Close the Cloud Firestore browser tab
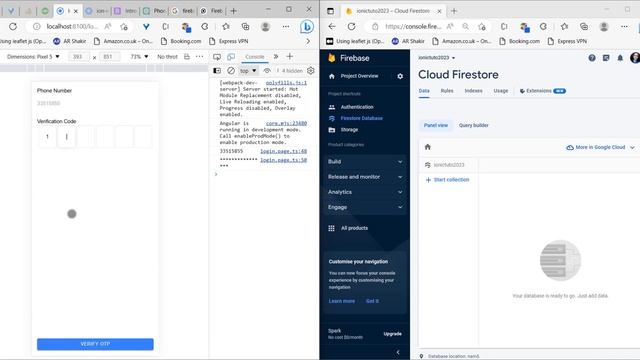Screen dimensions: 640x360 [439, 11]
